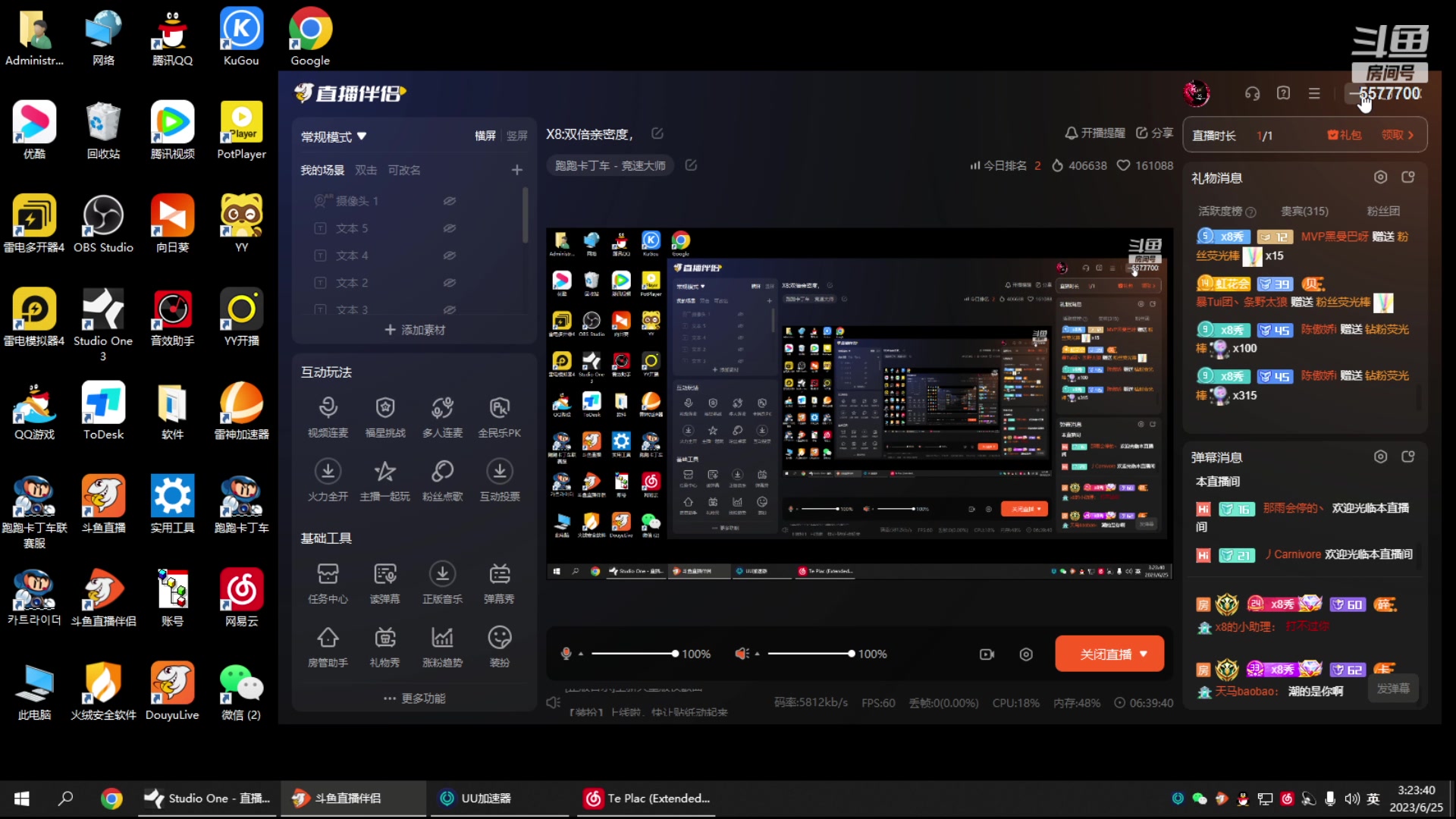The width and height of the screenshot is (1456, 819).
Task: Open 正版音乐 licensed music tool
Action: point(442,582)
